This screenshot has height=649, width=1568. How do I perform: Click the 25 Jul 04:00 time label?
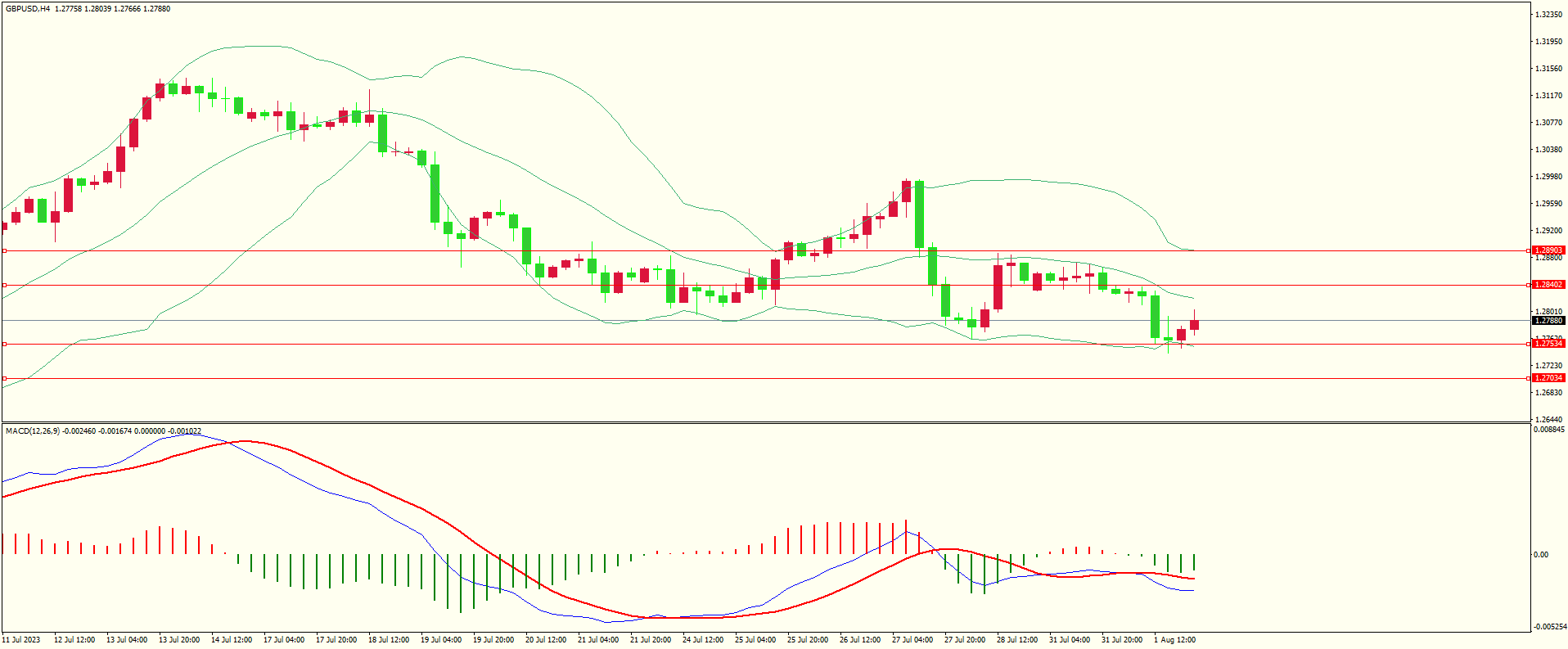tap(755, 640)
